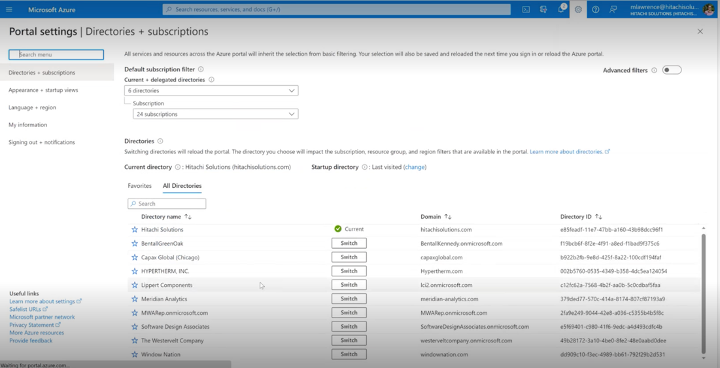The height and width of the screenshot is (368, 720).
Task: Close the Portal settings pane
Action: click(x=700, y=32)
